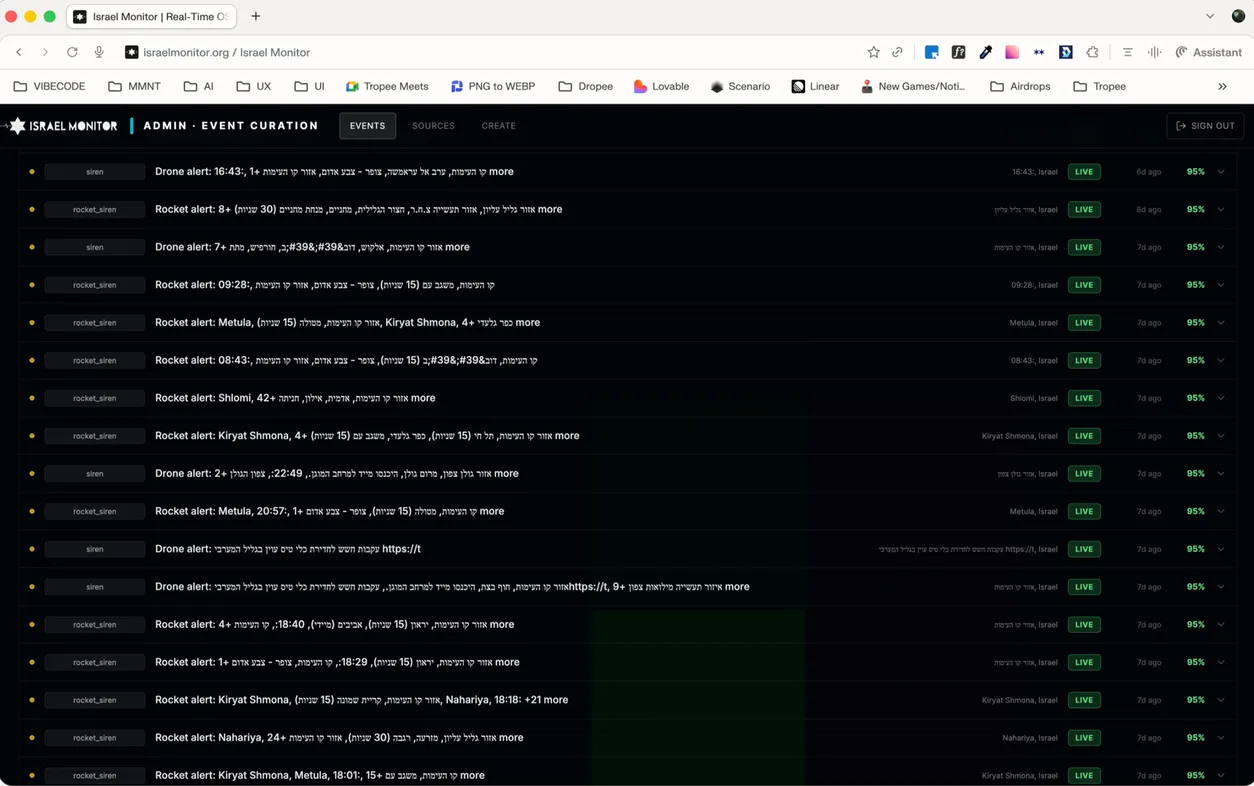1254x786 pixels.
Task: Toggle LIVE badge on Rocket alert 08:43 row
Action: click(x=1084, y=360)
